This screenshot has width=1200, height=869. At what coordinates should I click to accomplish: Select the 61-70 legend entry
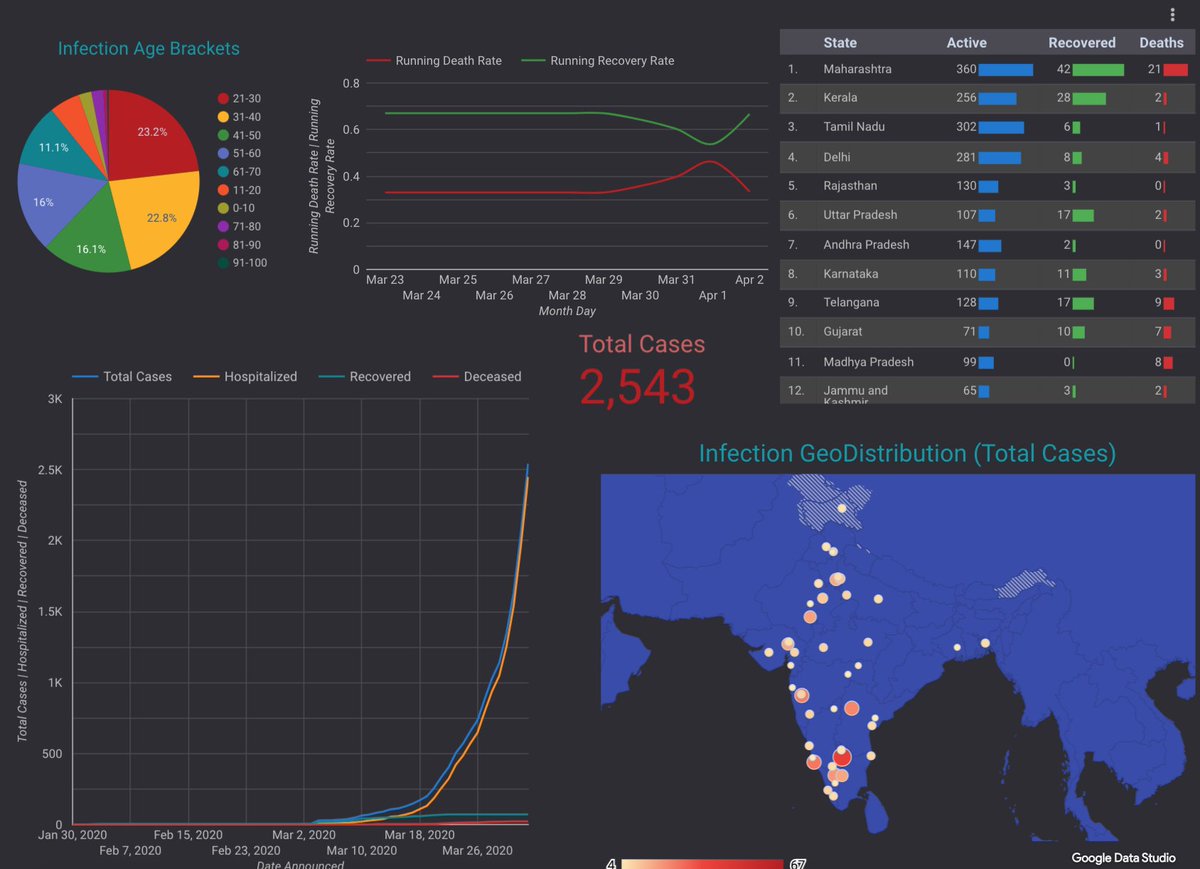(239, 171)
